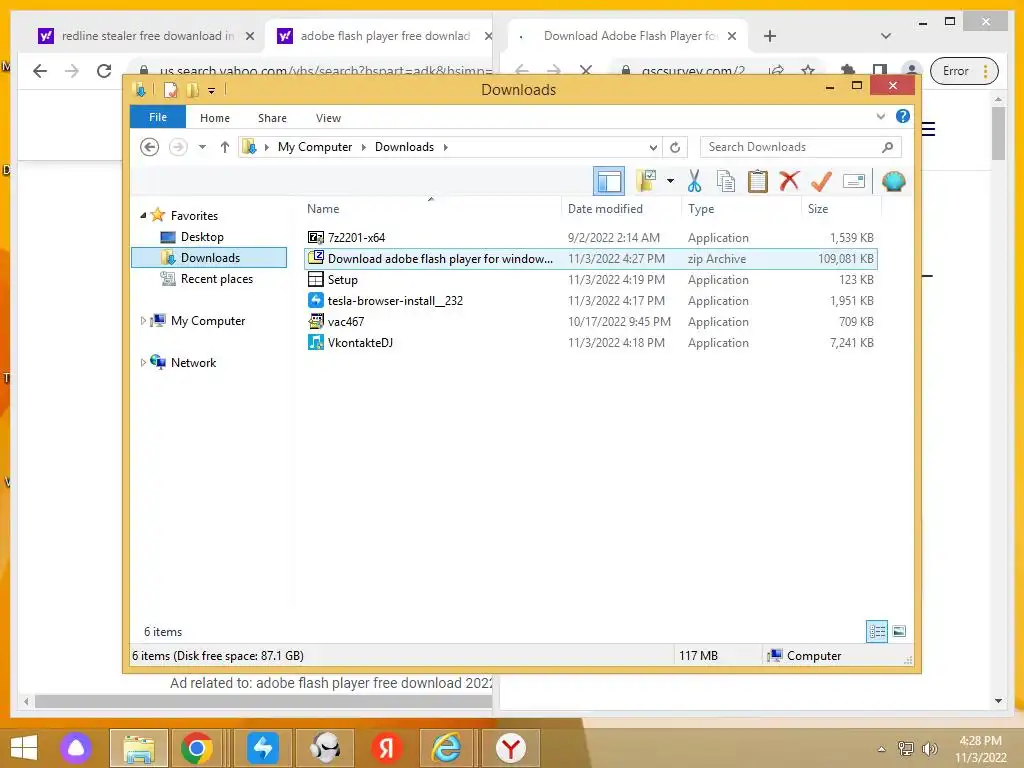
Task: Click the Explorer Forward arrow button
Action: (178, 147)
